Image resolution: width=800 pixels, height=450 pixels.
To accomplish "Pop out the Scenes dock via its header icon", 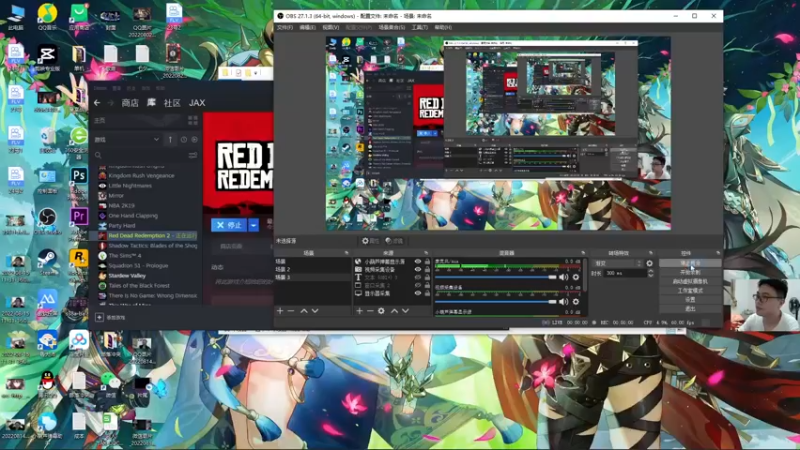I will (346, 253).
